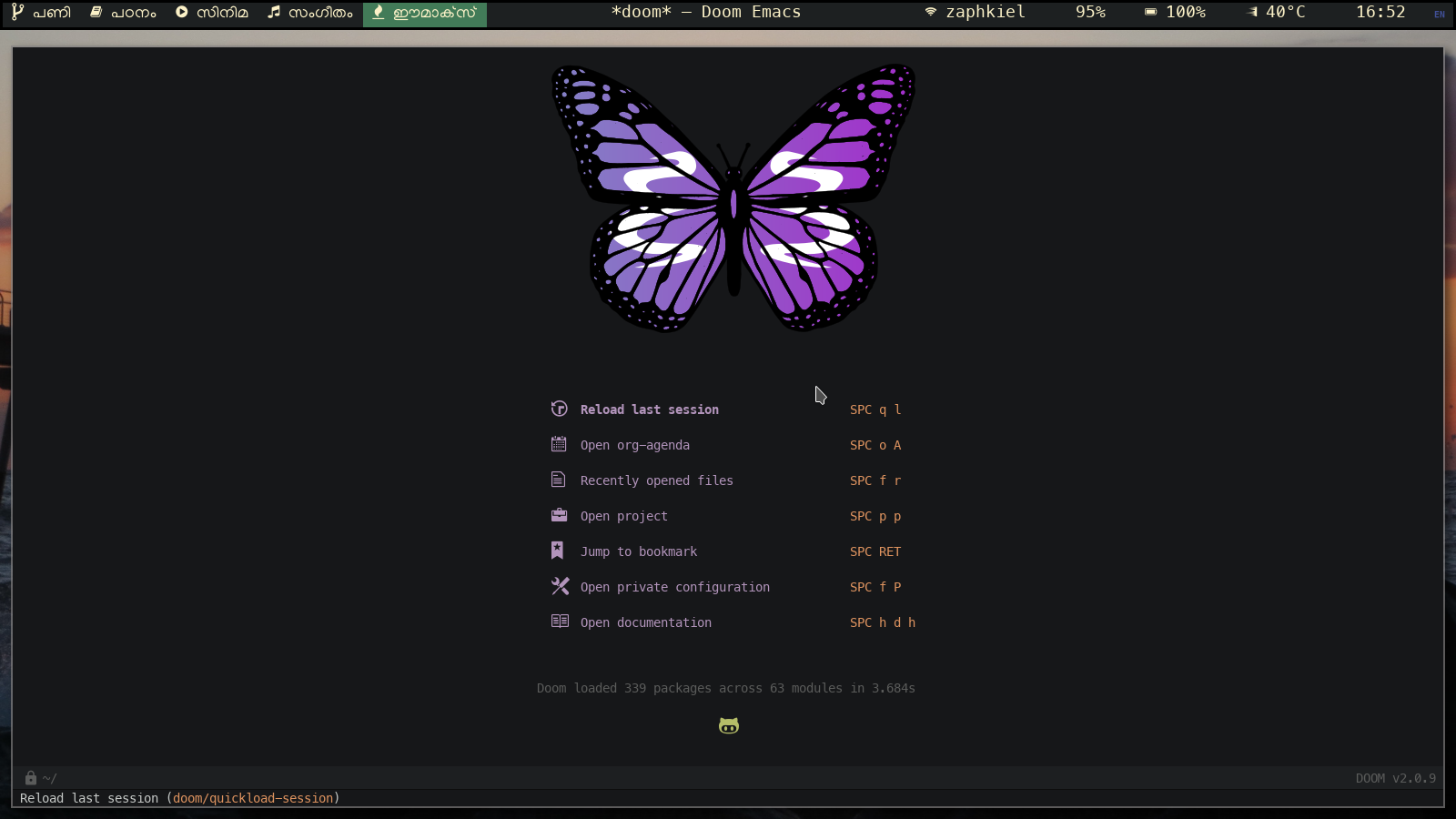The height and width of the screenshot is (819, 1456).
Task: Click the temperature icon beside 40°C
Action: 1253,12
